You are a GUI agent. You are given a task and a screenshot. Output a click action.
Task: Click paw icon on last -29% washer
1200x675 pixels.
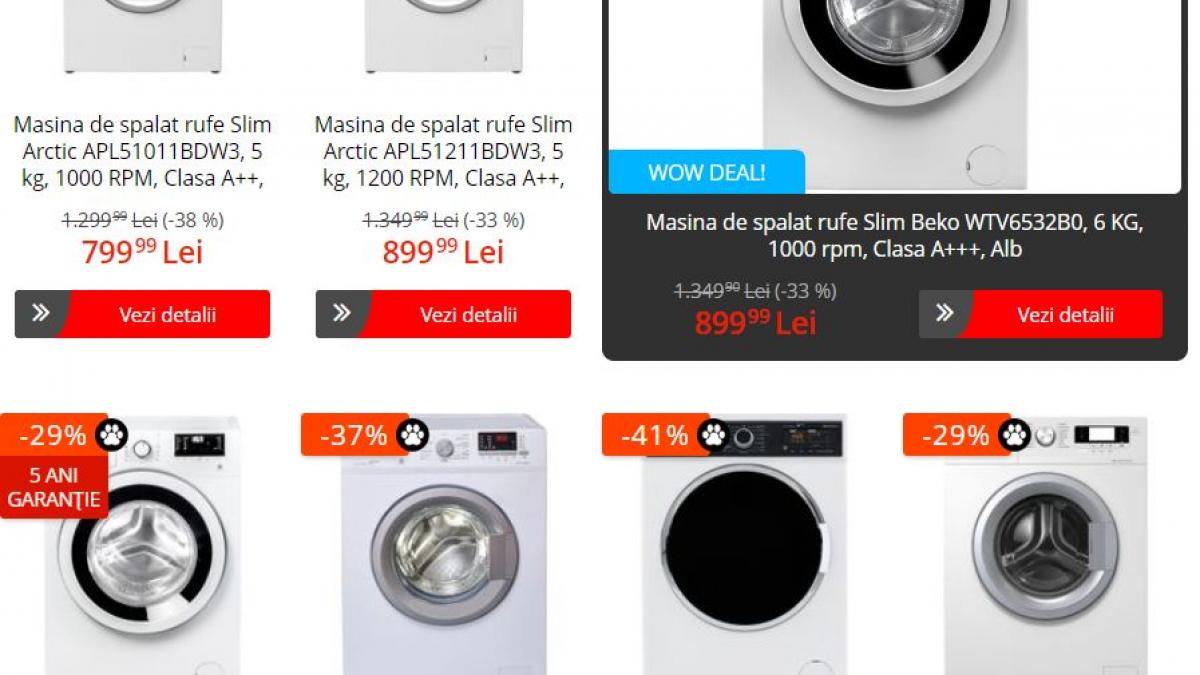pyautogui.click(x=1015, y=435)
